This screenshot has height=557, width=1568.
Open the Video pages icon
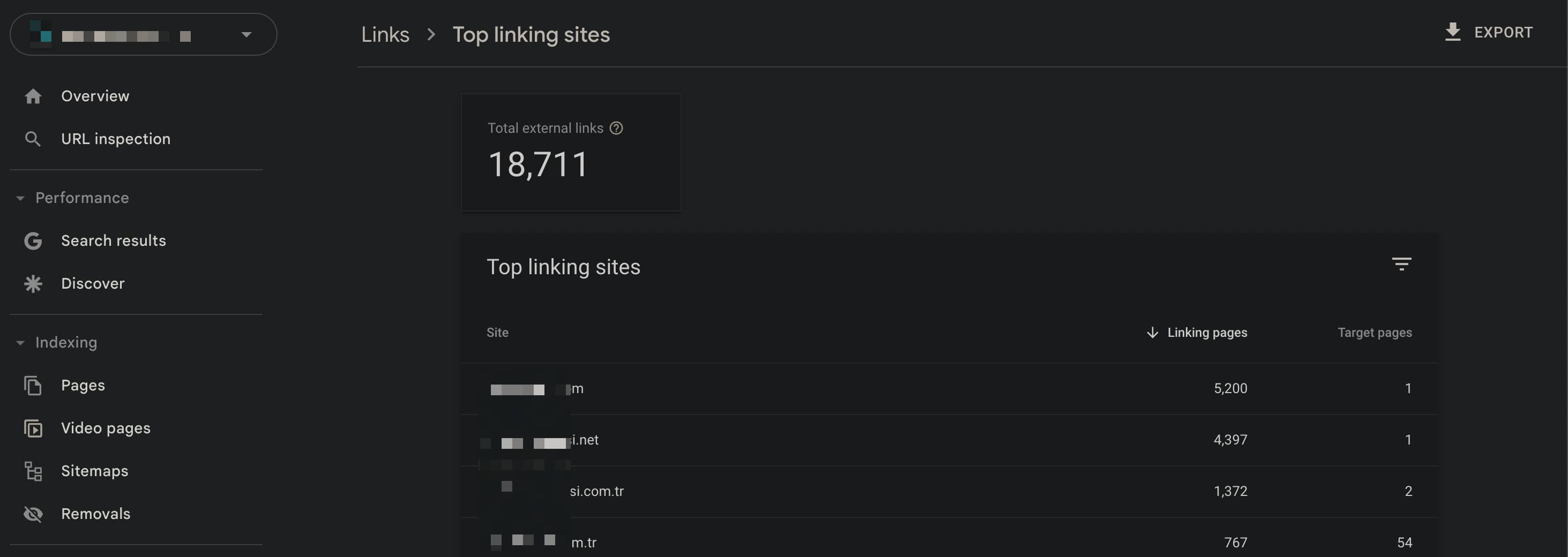[x=33, y=428]
